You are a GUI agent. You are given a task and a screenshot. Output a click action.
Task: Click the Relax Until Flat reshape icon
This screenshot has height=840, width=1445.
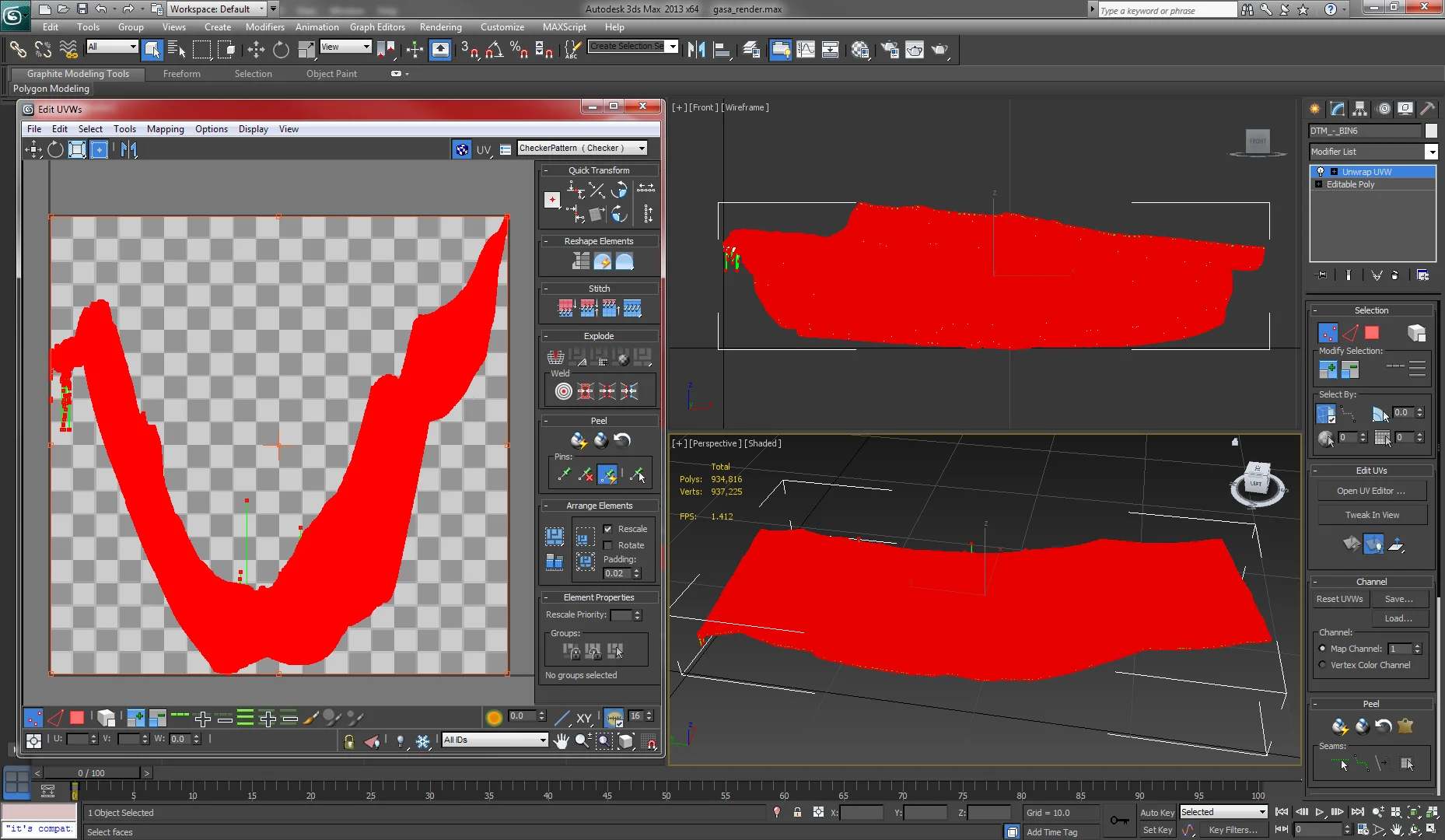coord(603,261)
